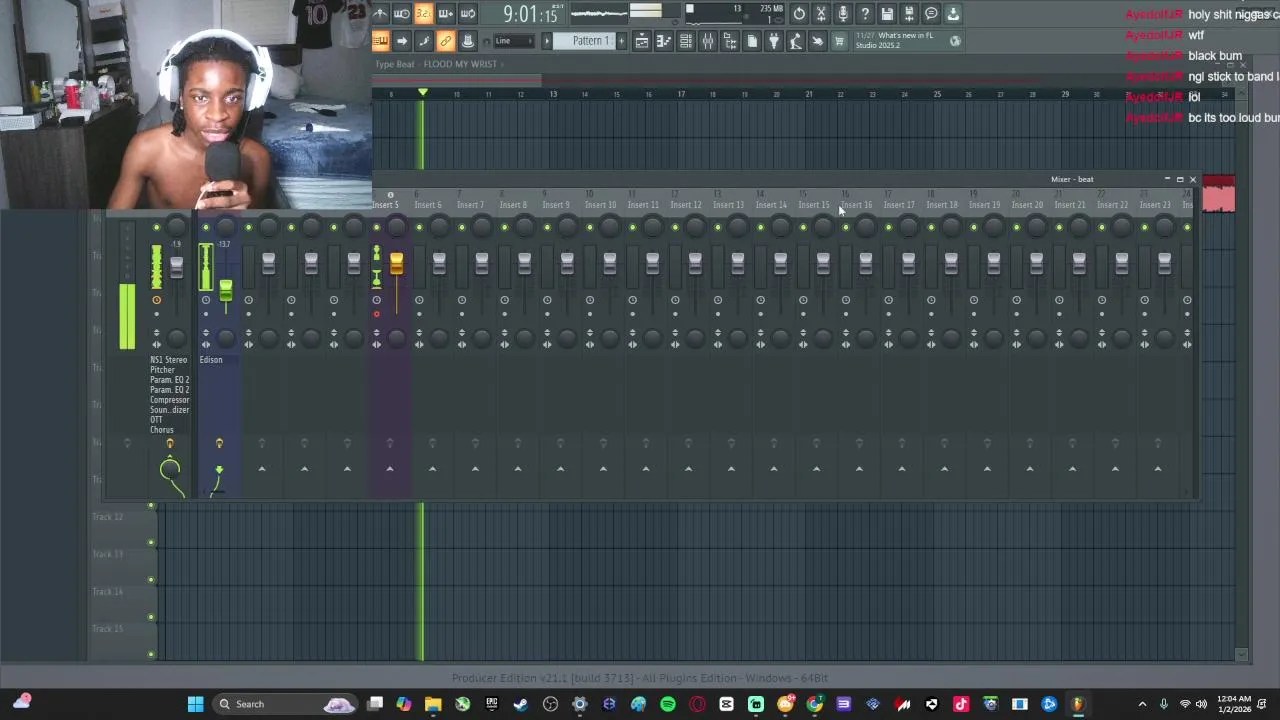This screenshot has width=1280, height=720.
Task: Adjust the Insert 11 volume fader
Action: coord(652,264)
